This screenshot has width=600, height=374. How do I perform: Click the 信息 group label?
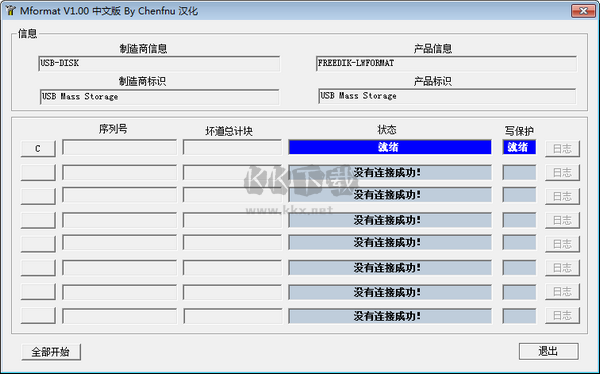coord(28,34)
